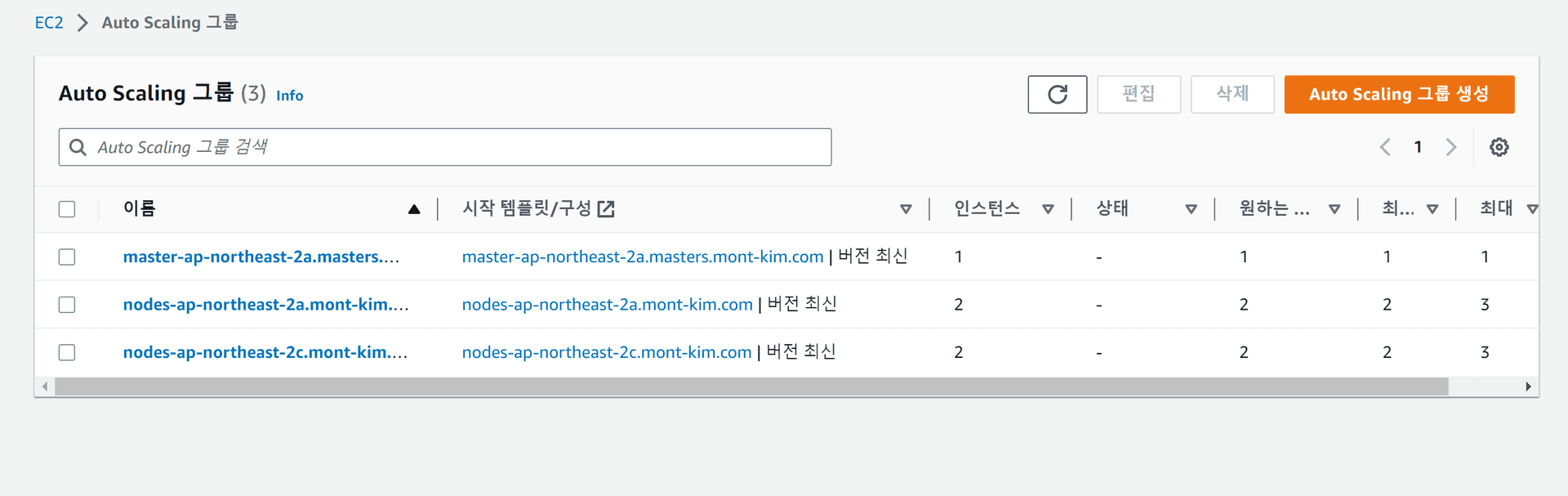Click 이름 column header text

click(x=140, y=208)
